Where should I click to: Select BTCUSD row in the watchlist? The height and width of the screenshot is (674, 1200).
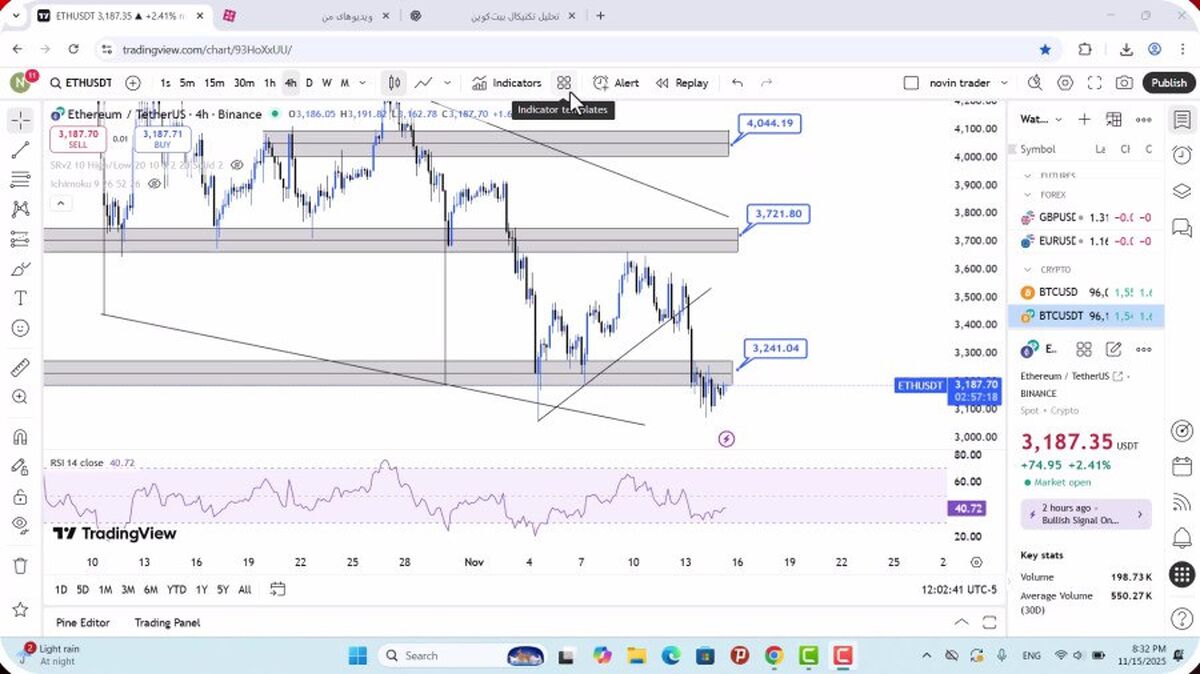click(x=1086, y=292)
